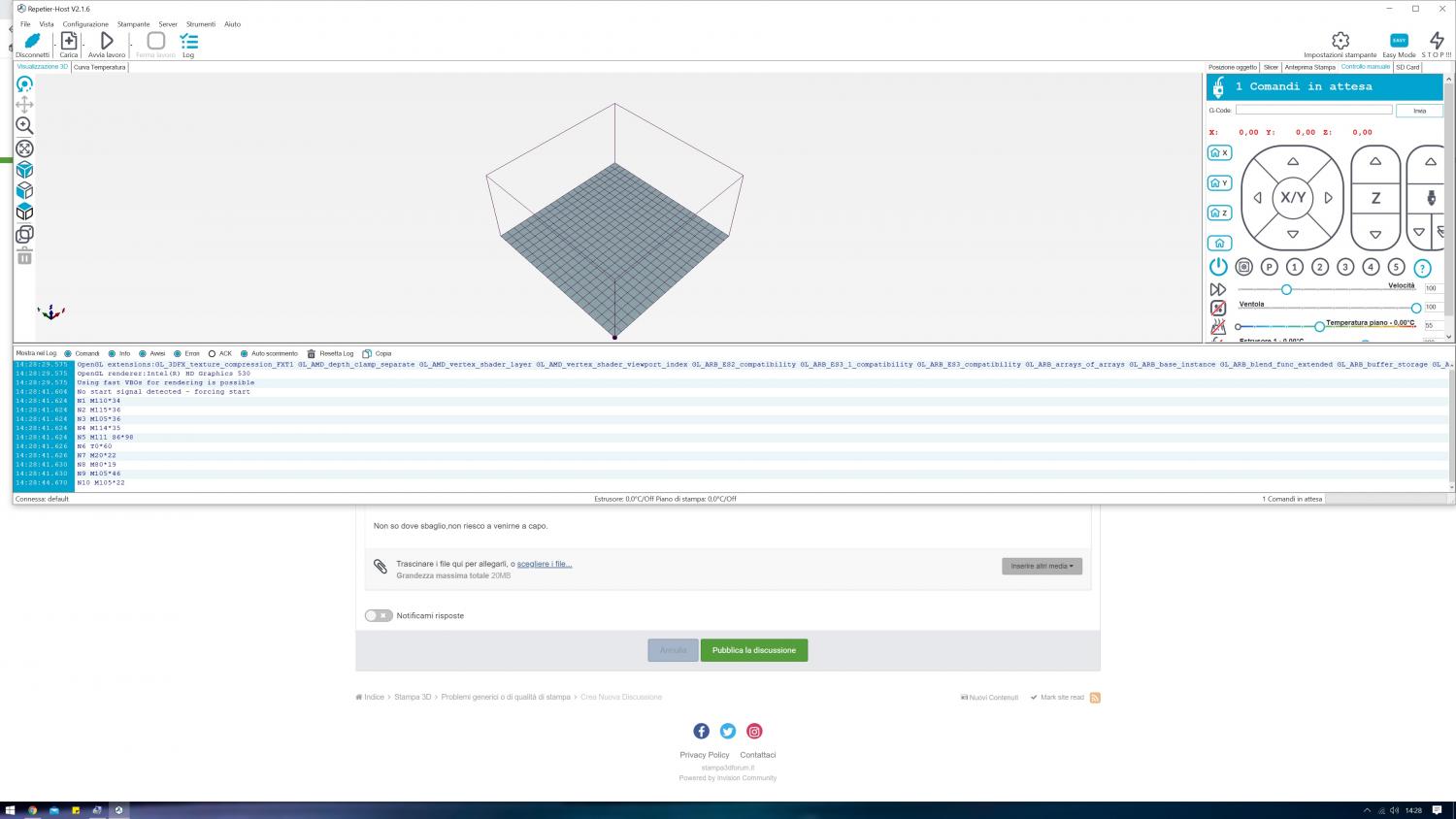This screenshot has height=819, width=1456.
Task: Select the zoom magnifier tool
Action: pos(24,126)
